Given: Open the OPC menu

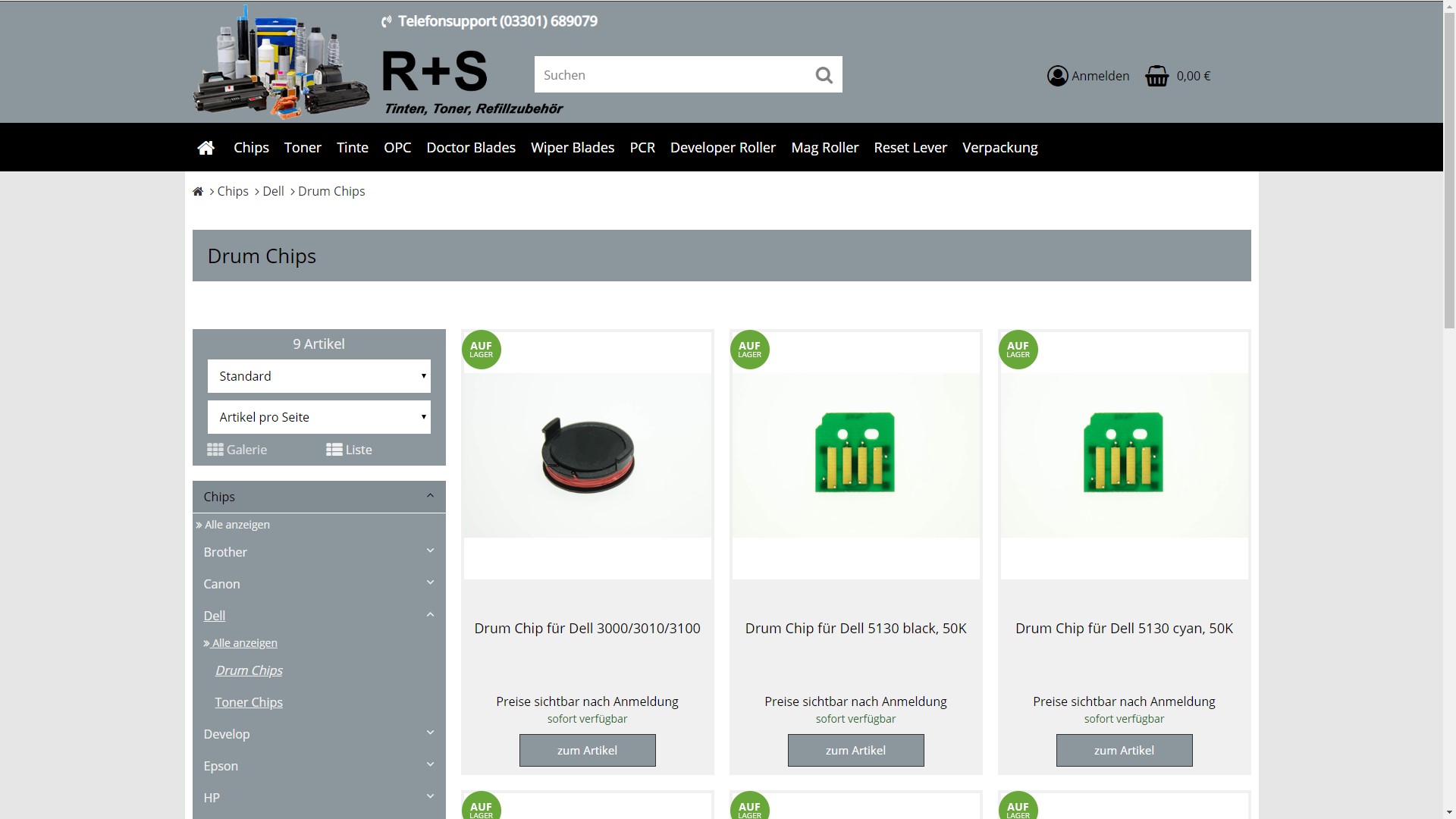Looking at the screenshot, I should [397, 148].
